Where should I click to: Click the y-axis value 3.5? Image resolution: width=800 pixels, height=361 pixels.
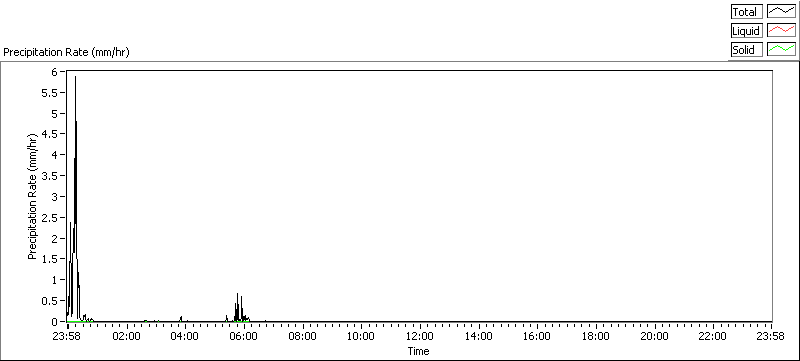(49, 176)
